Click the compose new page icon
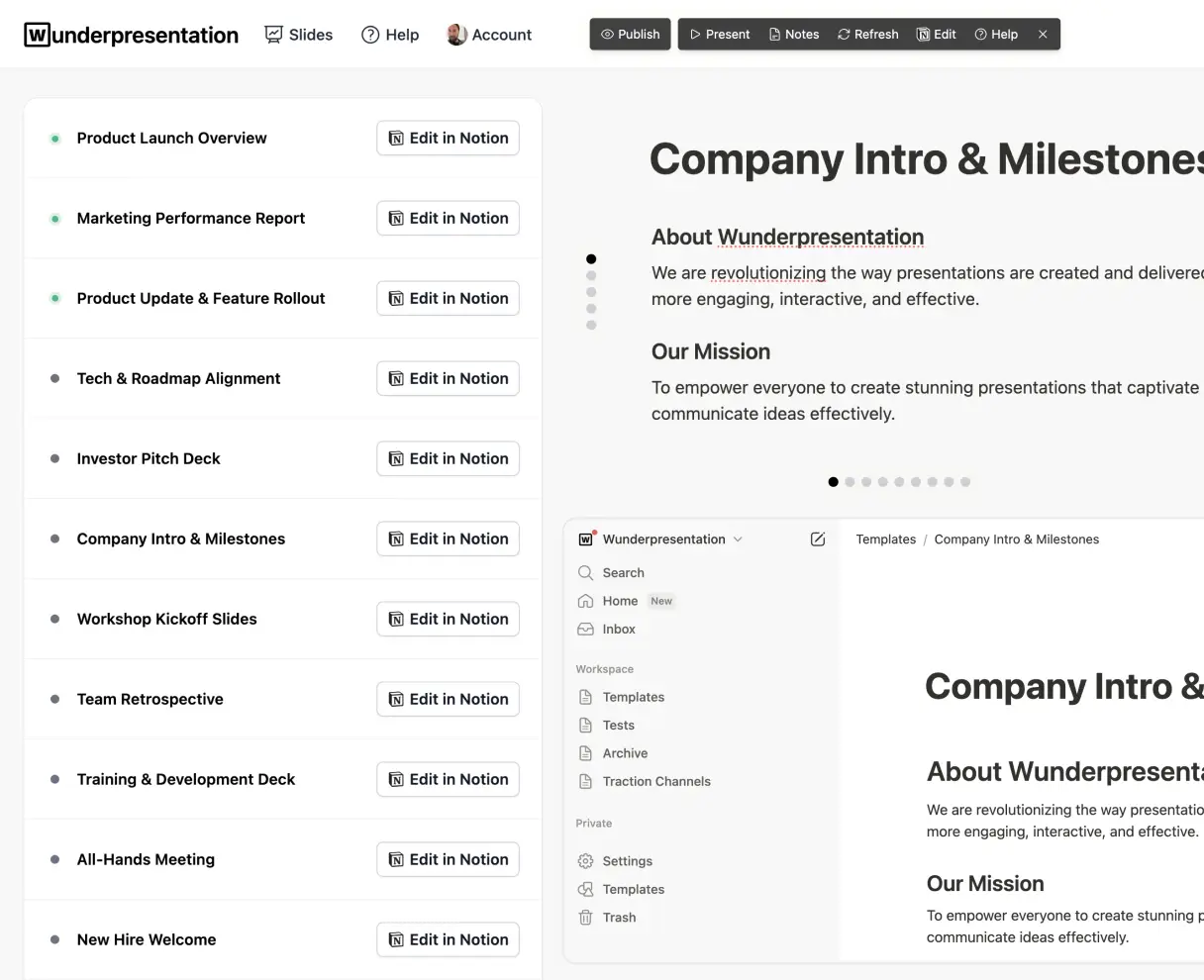The height and width of the screenshot is (980, 1204). click(818, 539)
